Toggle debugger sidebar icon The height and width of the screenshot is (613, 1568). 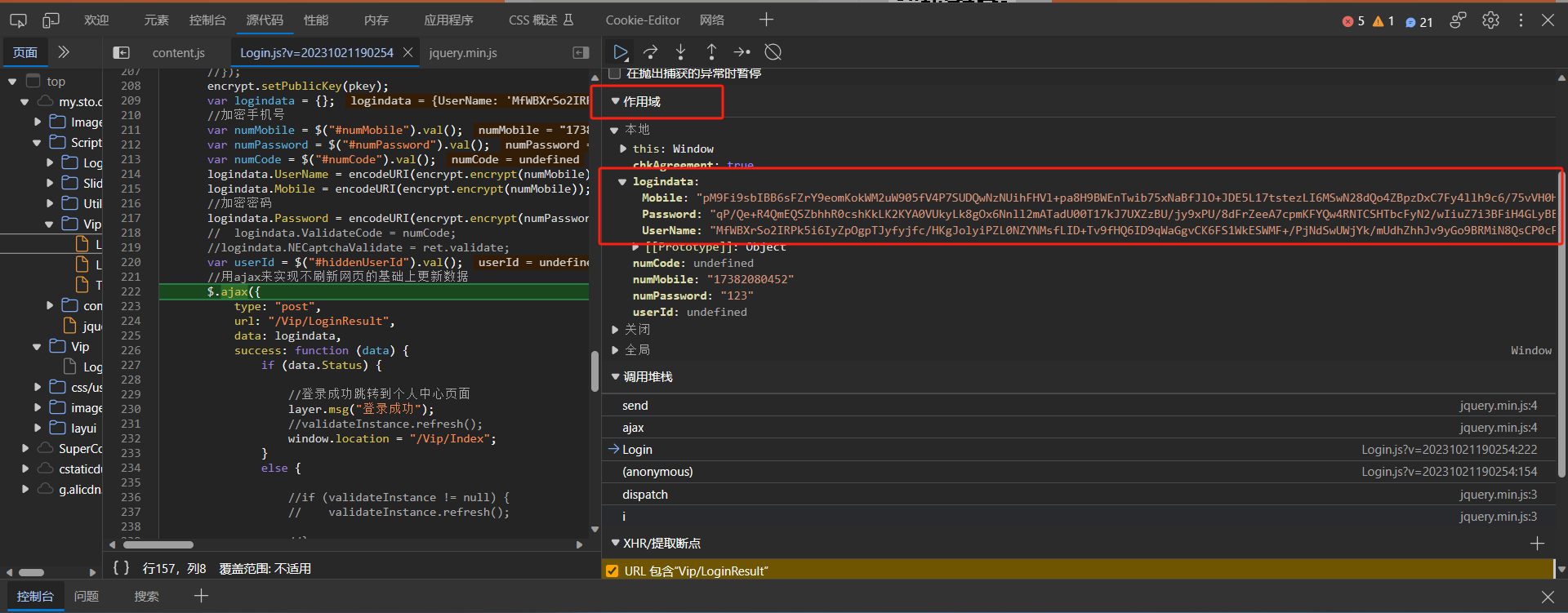(581, 52)
